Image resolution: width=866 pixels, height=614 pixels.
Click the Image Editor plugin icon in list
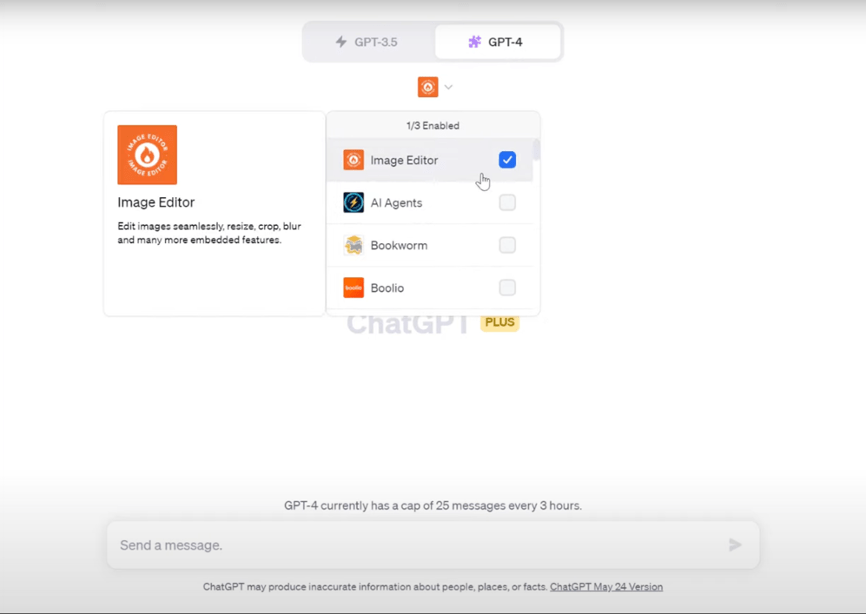click(353, 160)
